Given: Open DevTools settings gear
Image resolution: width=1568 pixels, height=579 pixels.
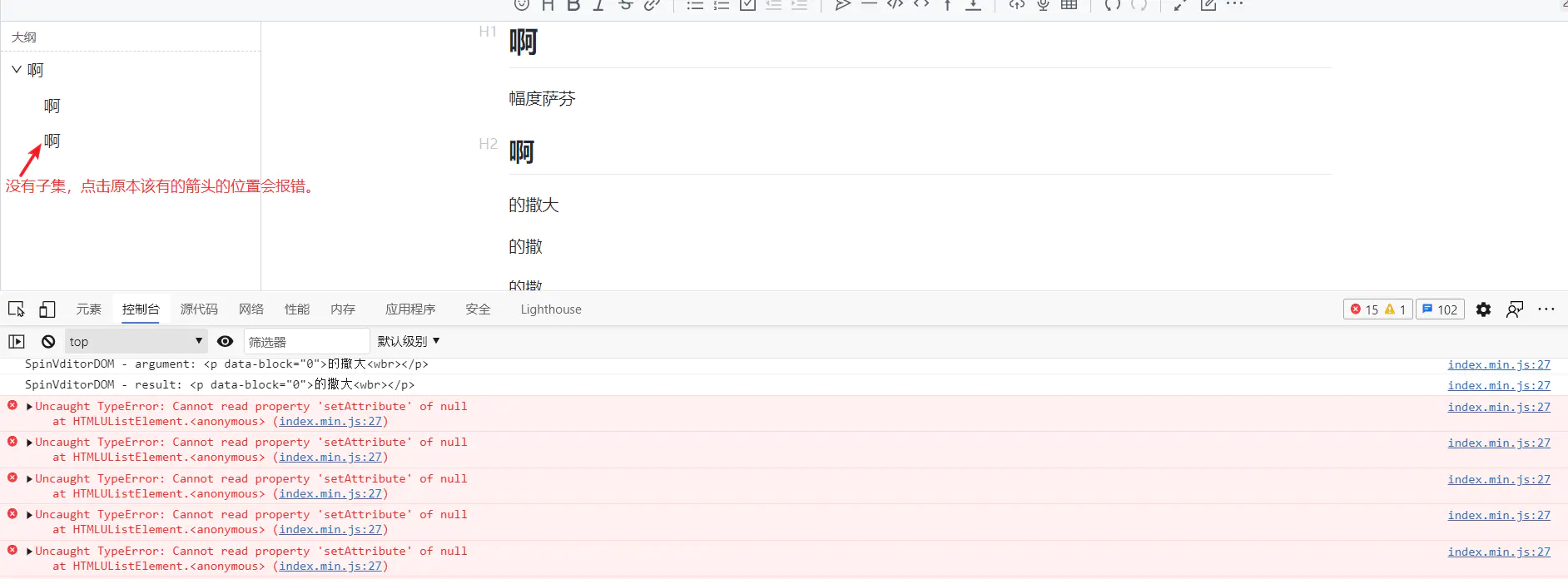Looking at the screenshot, I should [x=1483, y=309].
